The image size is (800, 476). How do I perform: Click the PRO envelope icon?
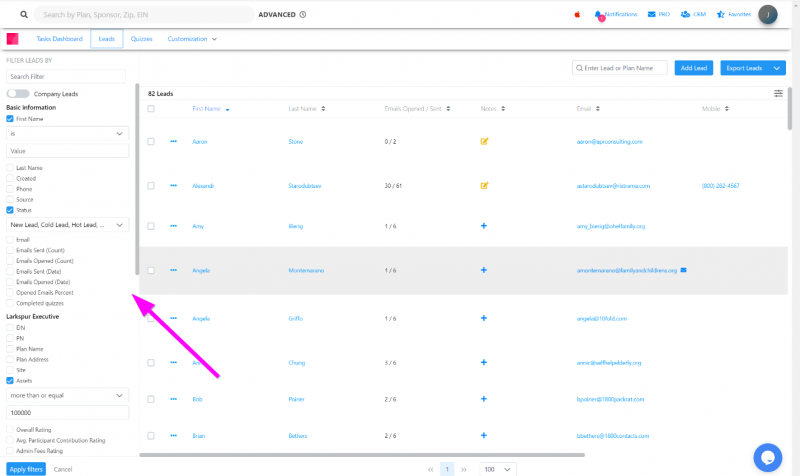click(x=652, y=15)
